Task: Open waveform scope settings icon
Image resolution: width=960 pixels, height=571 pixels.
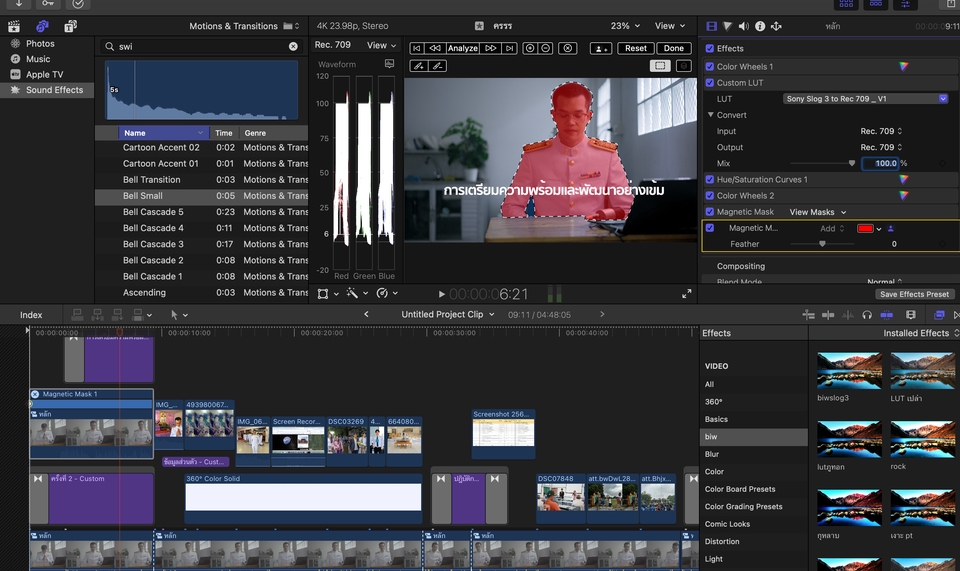Action: click(389, 64)
